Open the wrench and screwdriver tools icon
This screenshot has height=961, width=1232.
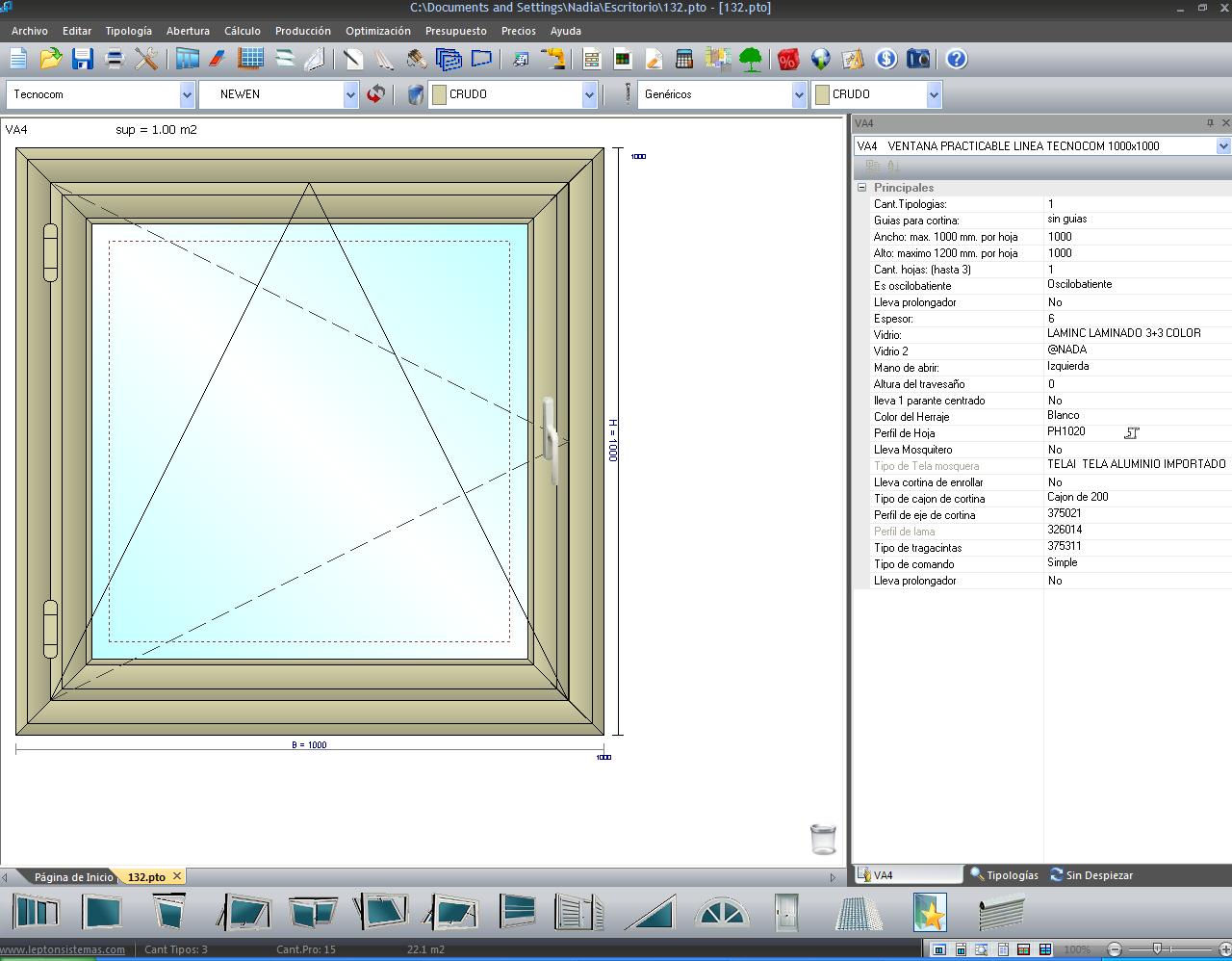[x=146, y=60]
